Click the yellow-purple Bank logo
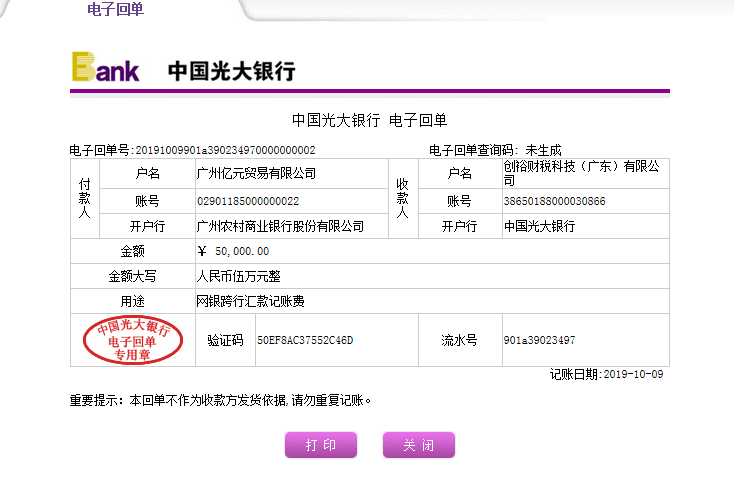Viewport: 734px width, 495px height. click(x=105, y=67)
